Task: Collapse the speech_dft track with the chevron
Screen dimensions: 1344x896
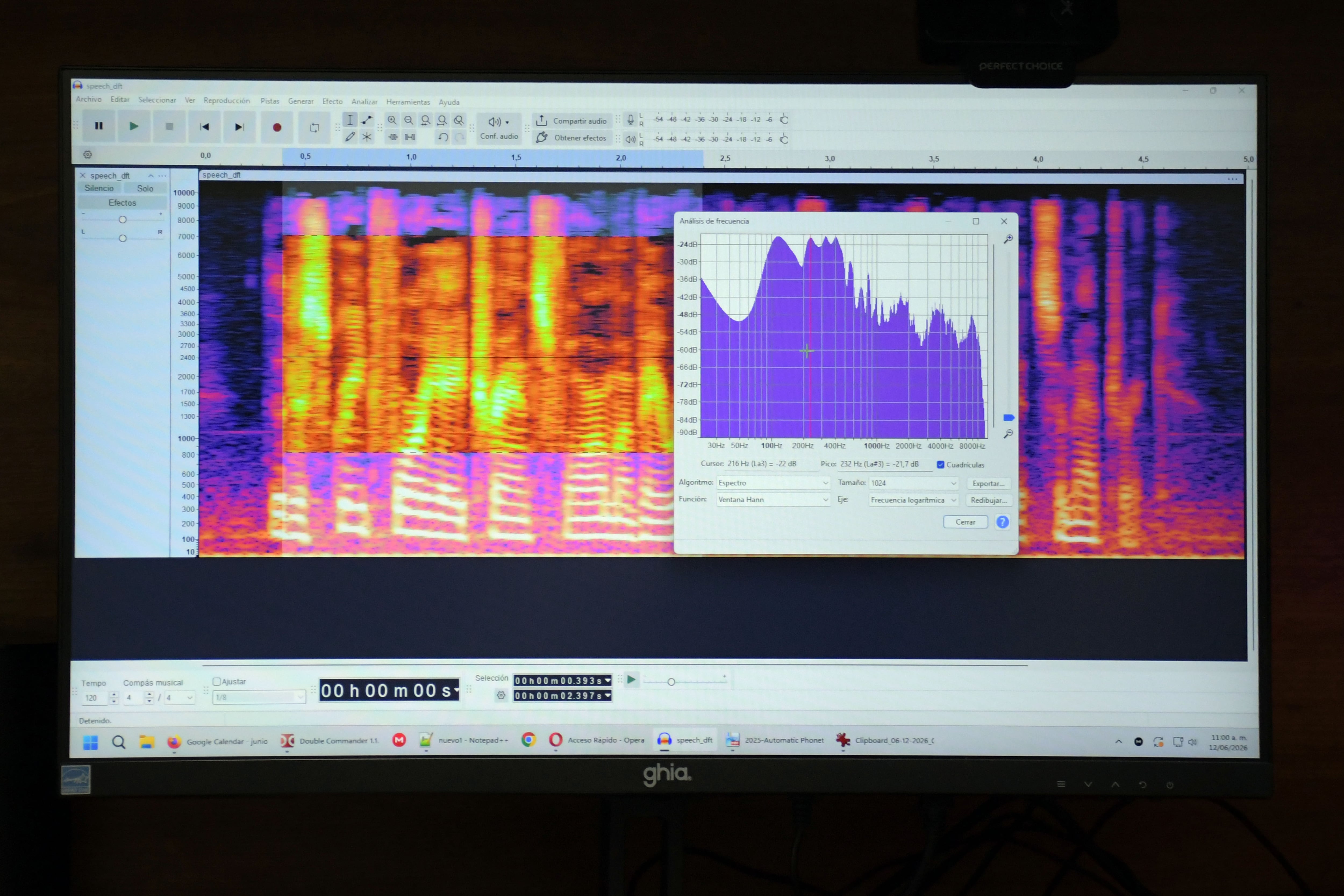Action: tap(151, 176)
